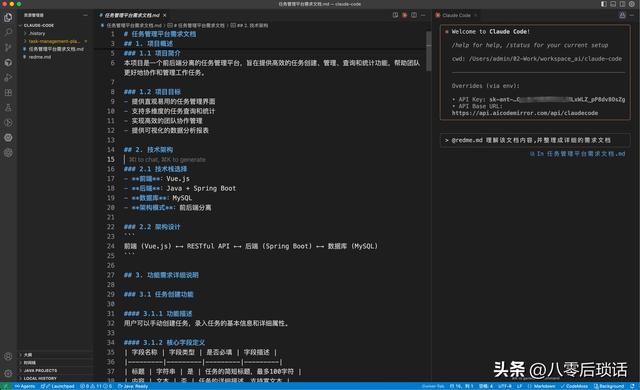Viewport: 640px width, 390px height.
Task: Click the notifications bell in status bar
Action: pyautogui.click(x=632, y=386)
